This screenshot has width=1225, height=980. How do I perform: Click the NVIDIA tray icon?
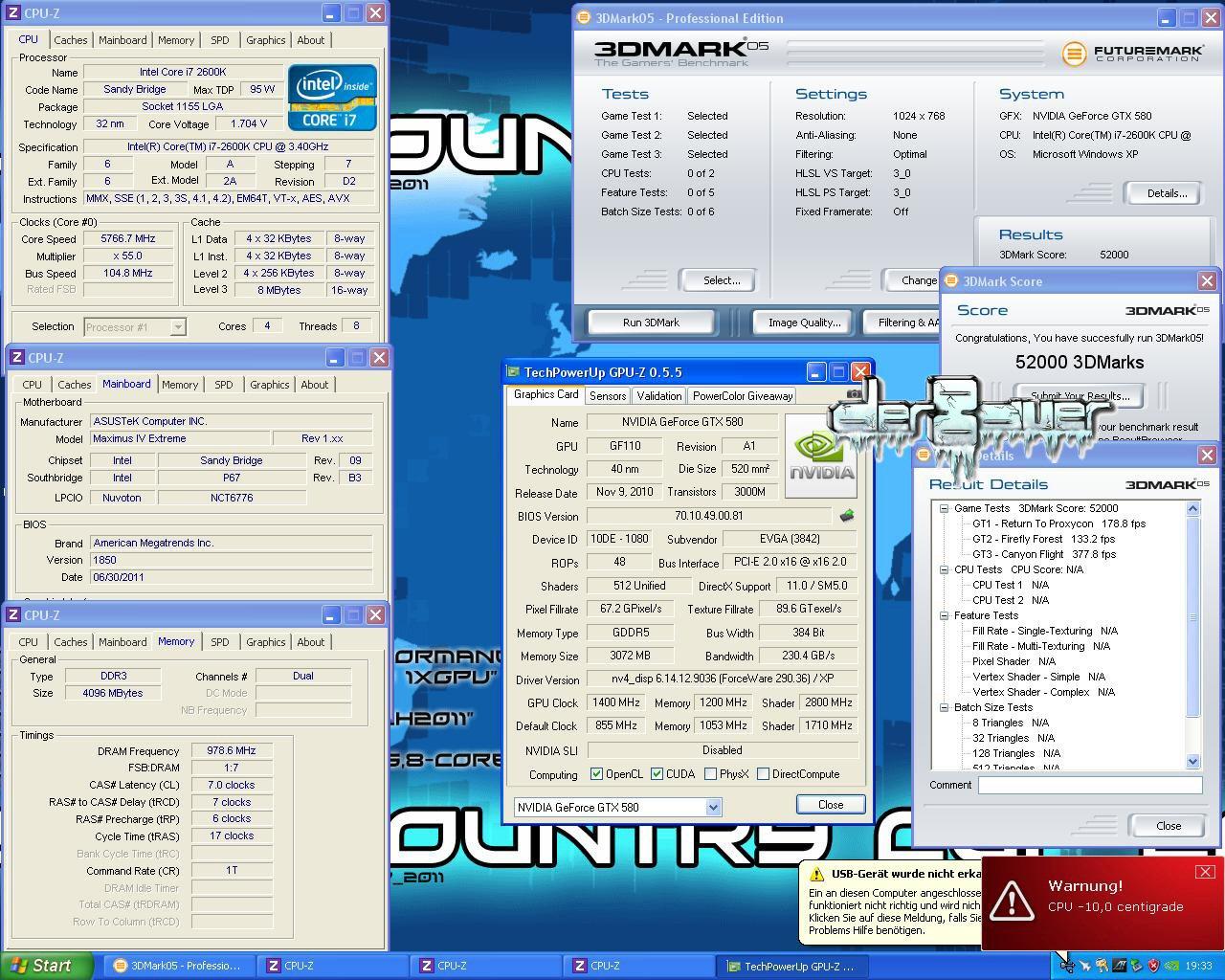pyautogui.click(x=1171, y=966)
